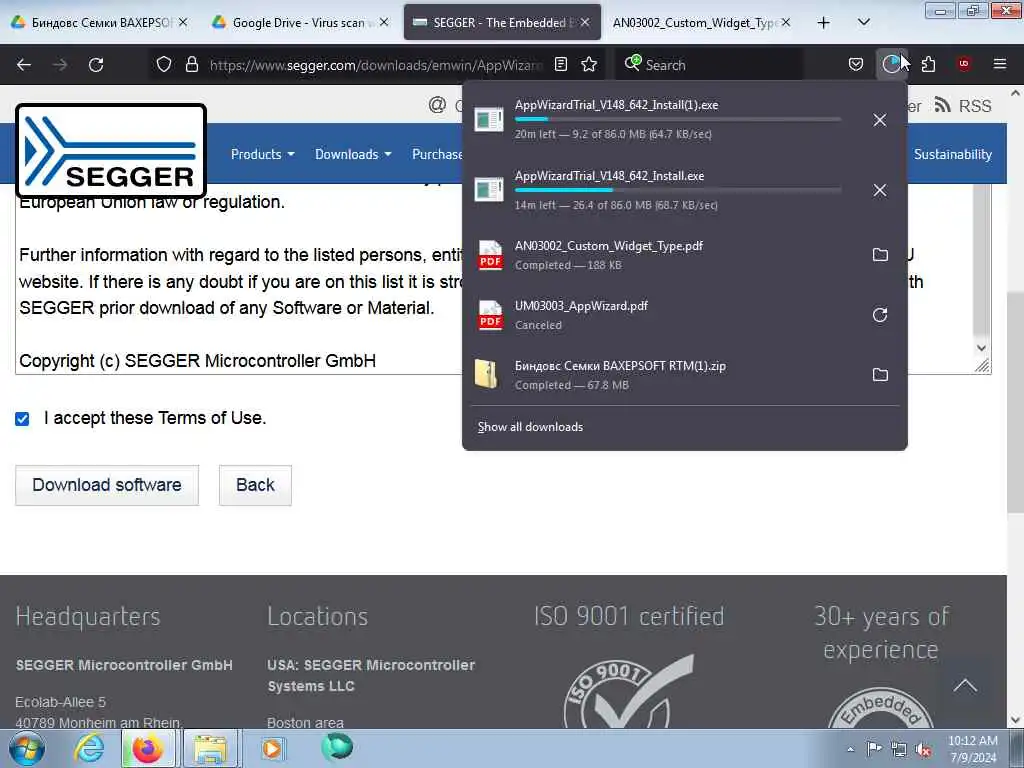1024x768 pixels.
Task: Open the Sustainability menu item
Action: point(952,154)
